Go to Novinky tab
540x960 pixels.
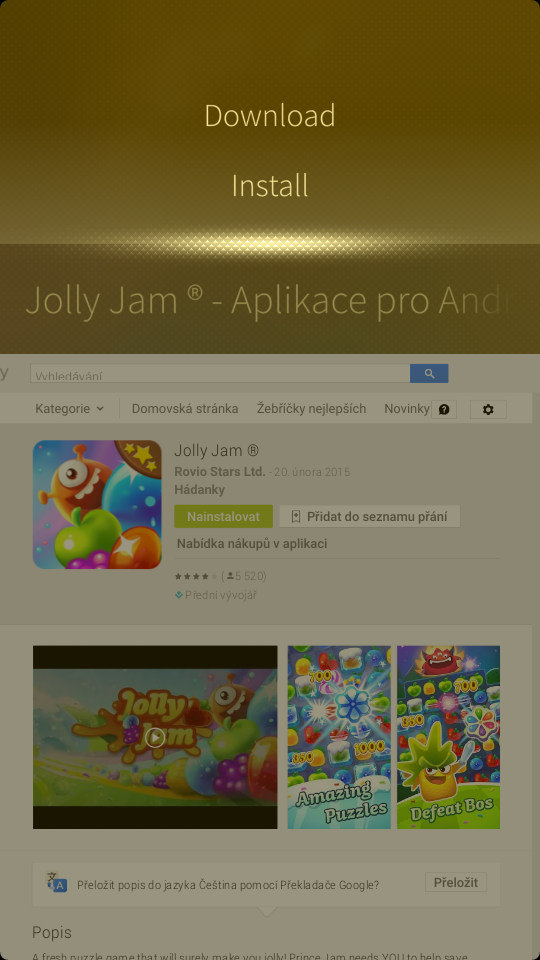[x=407, y=408]
